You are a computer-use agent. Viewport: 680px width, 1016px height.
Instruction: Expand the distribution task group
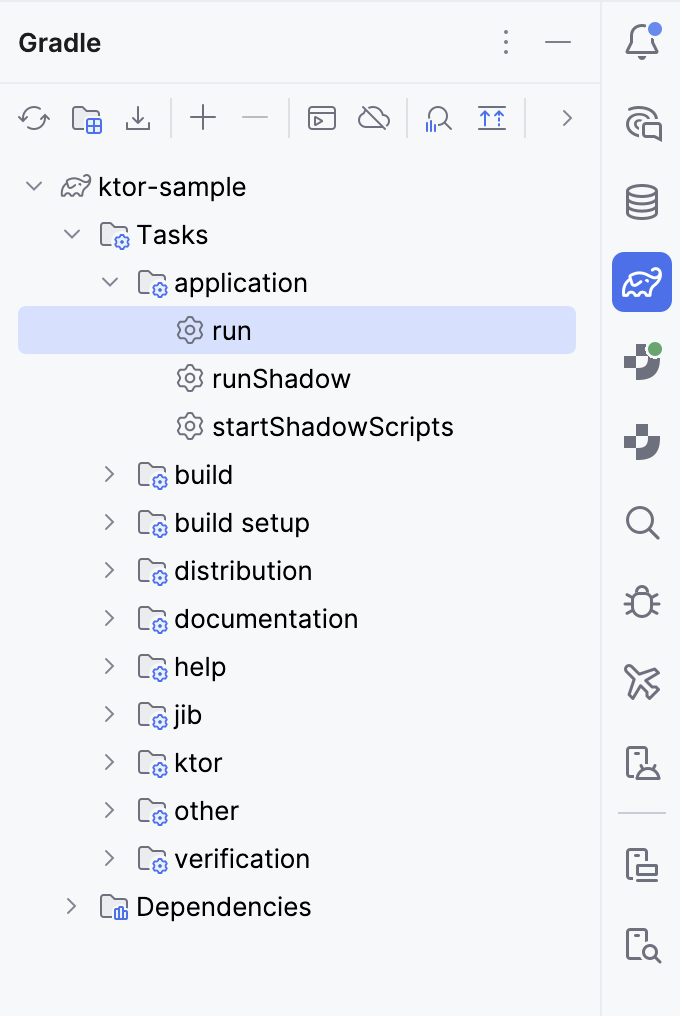[x=110, y=570]
